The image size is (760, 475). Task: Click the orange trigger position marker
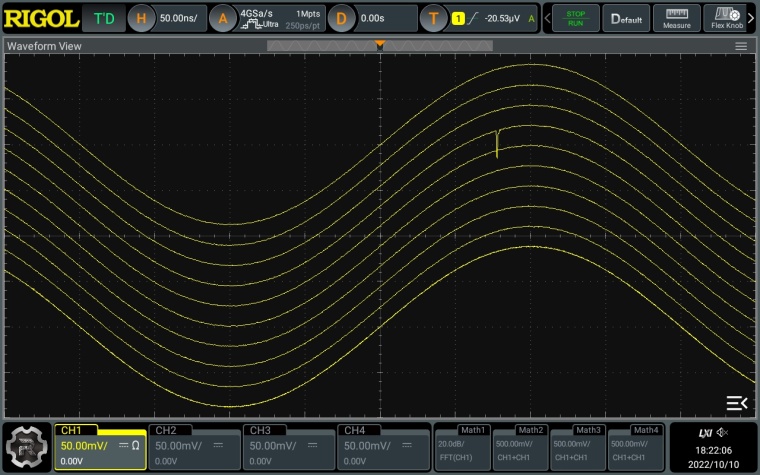[380, 45]
